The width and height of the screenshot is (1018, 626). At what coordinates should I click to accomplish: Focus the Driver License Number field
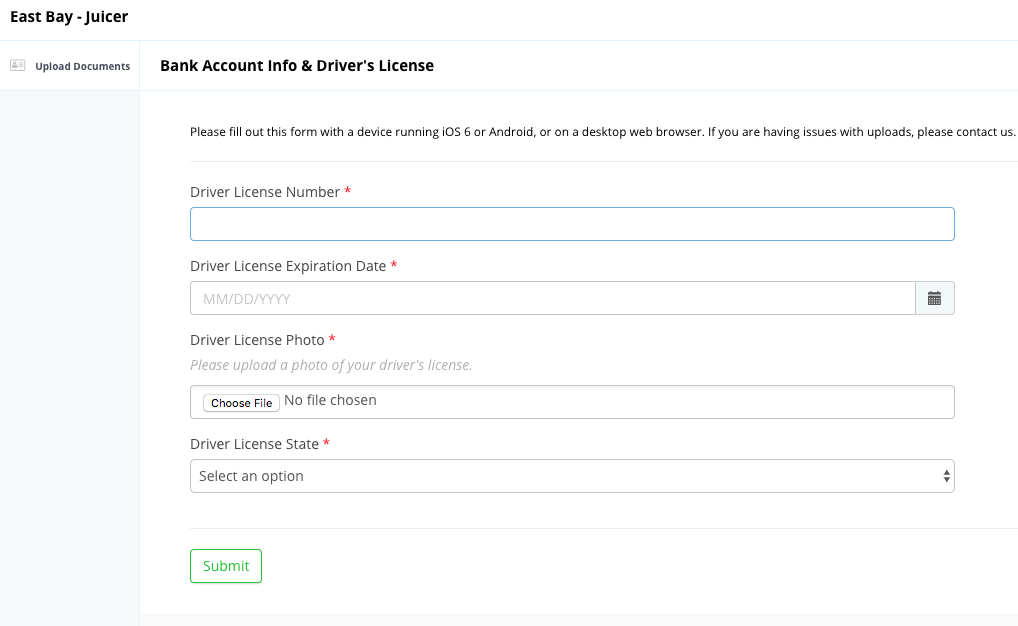pyautogui.click(x=572, y=224)
